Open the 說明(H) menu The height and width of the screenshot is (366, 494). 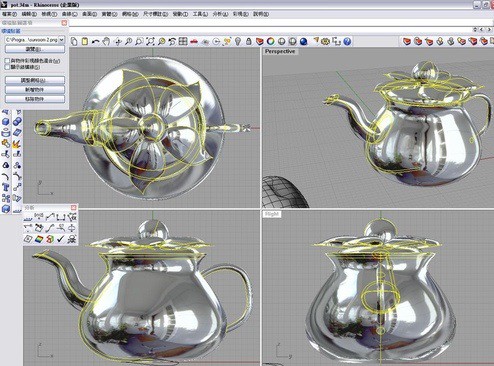pos(261,14)
